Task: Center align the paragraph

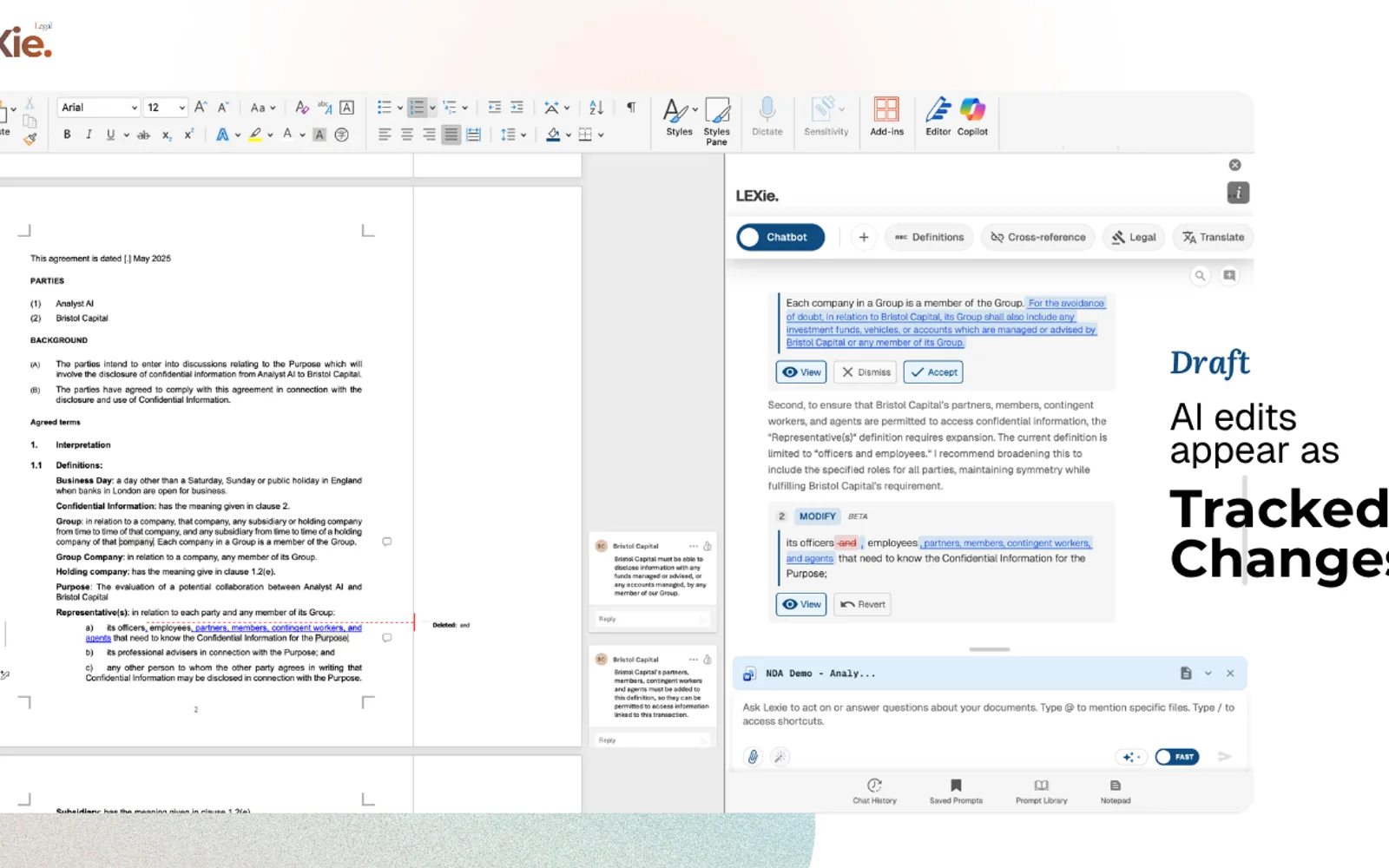Action: [x=406, y=135]
